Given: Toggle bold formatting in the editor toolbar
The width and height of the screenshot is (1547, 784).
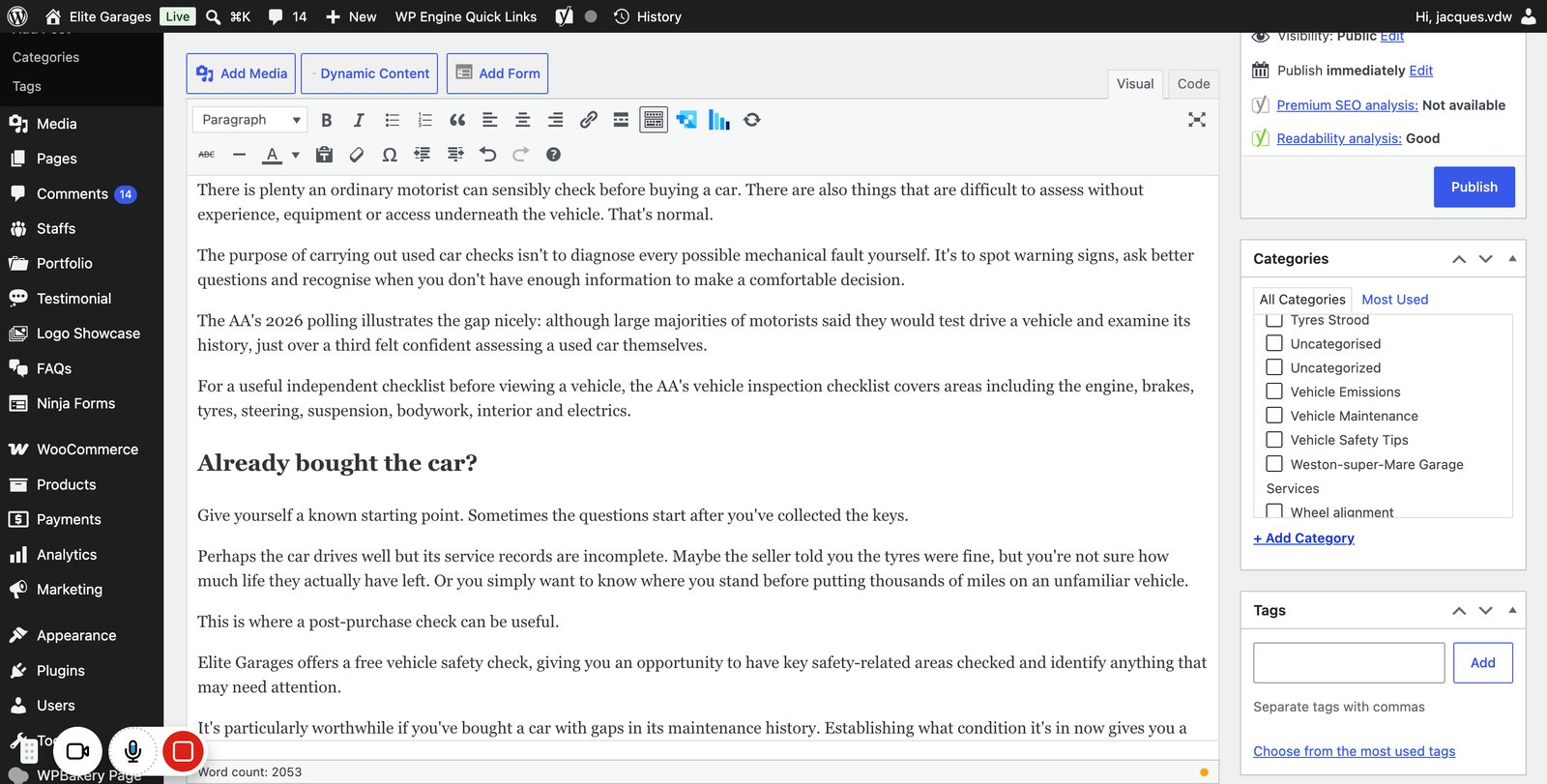Looking at the screenshot, I should pos(326,120).
